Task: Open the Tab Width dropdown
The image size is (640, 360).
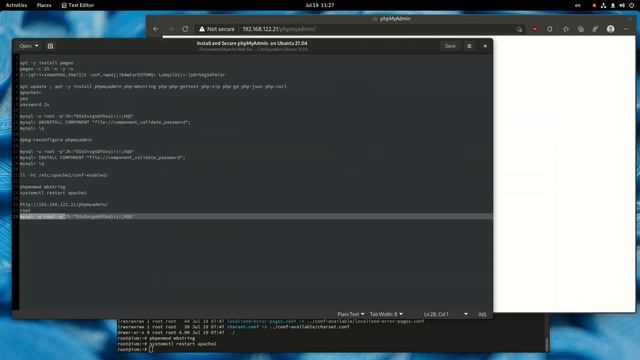Action: [x=386, y=314]
